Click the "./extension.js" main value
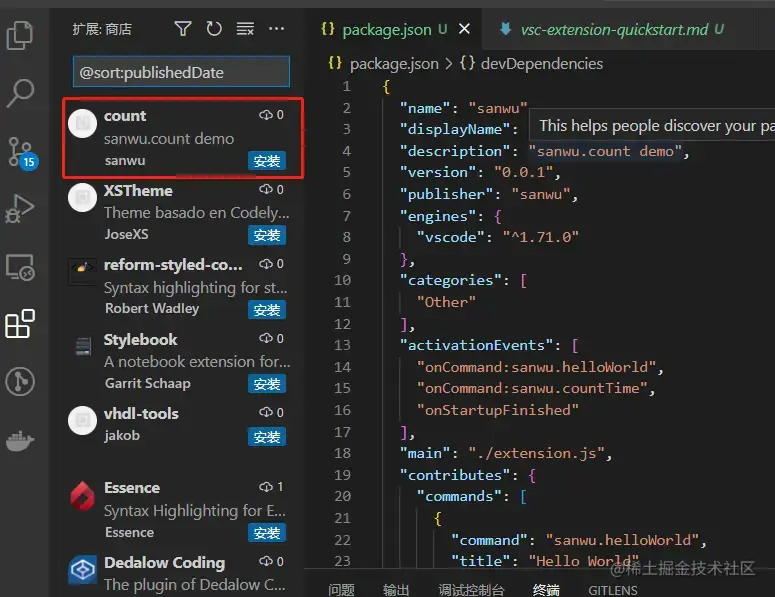The width and height of the screenshot is (775, 597). [536, 453]
